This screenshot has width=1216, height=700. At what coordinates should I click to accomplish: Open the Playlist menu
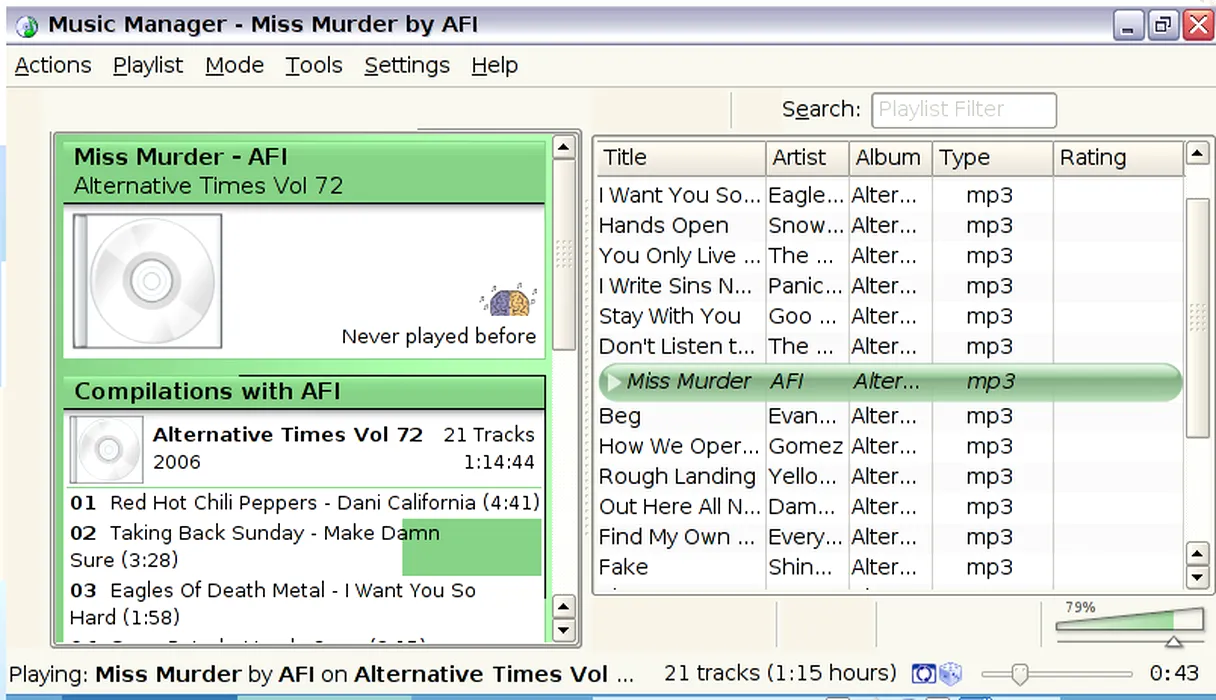148,66
